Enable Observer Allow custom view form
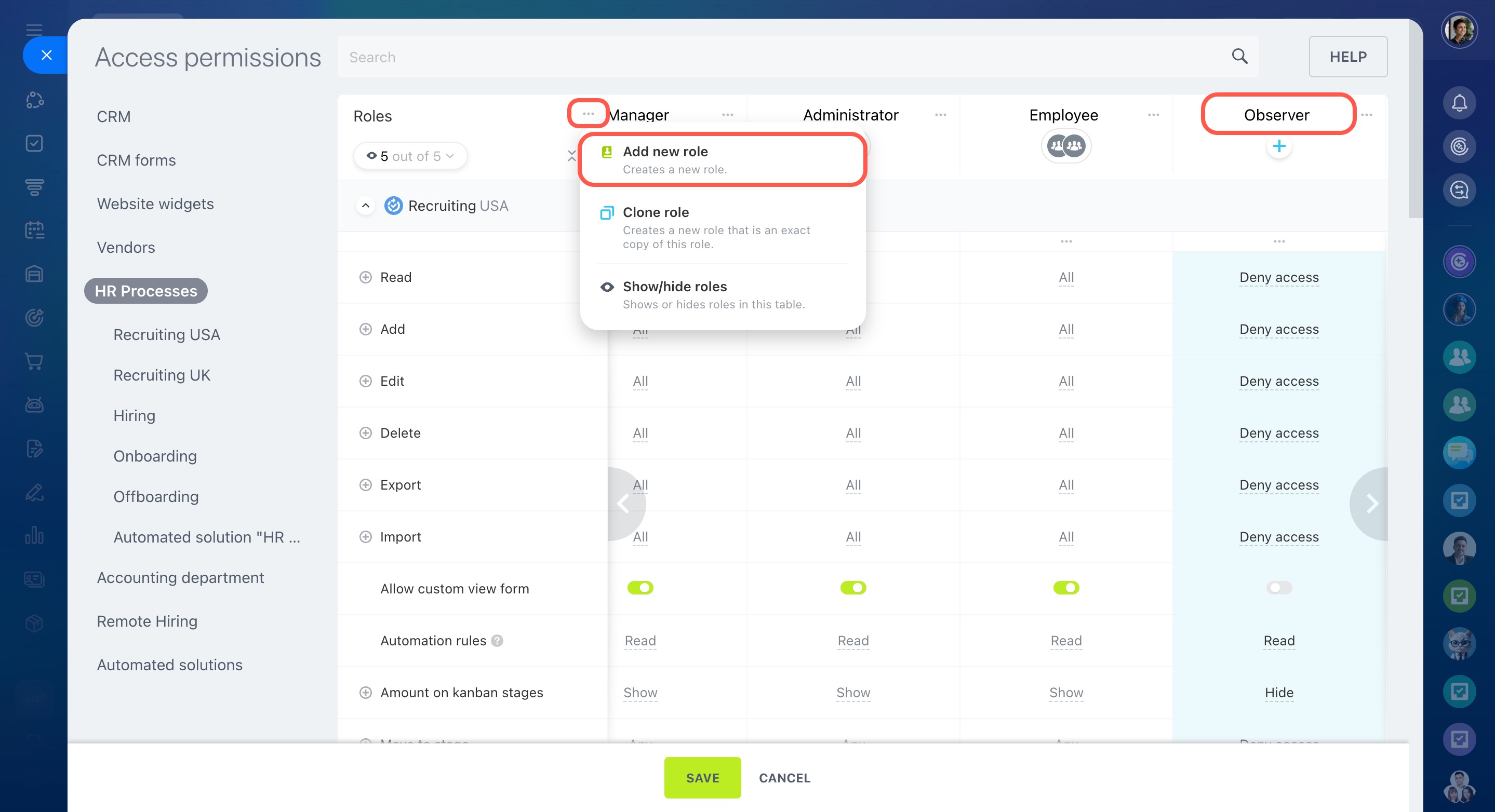This screenshot has width=1495, height=812. [1278, 588]
